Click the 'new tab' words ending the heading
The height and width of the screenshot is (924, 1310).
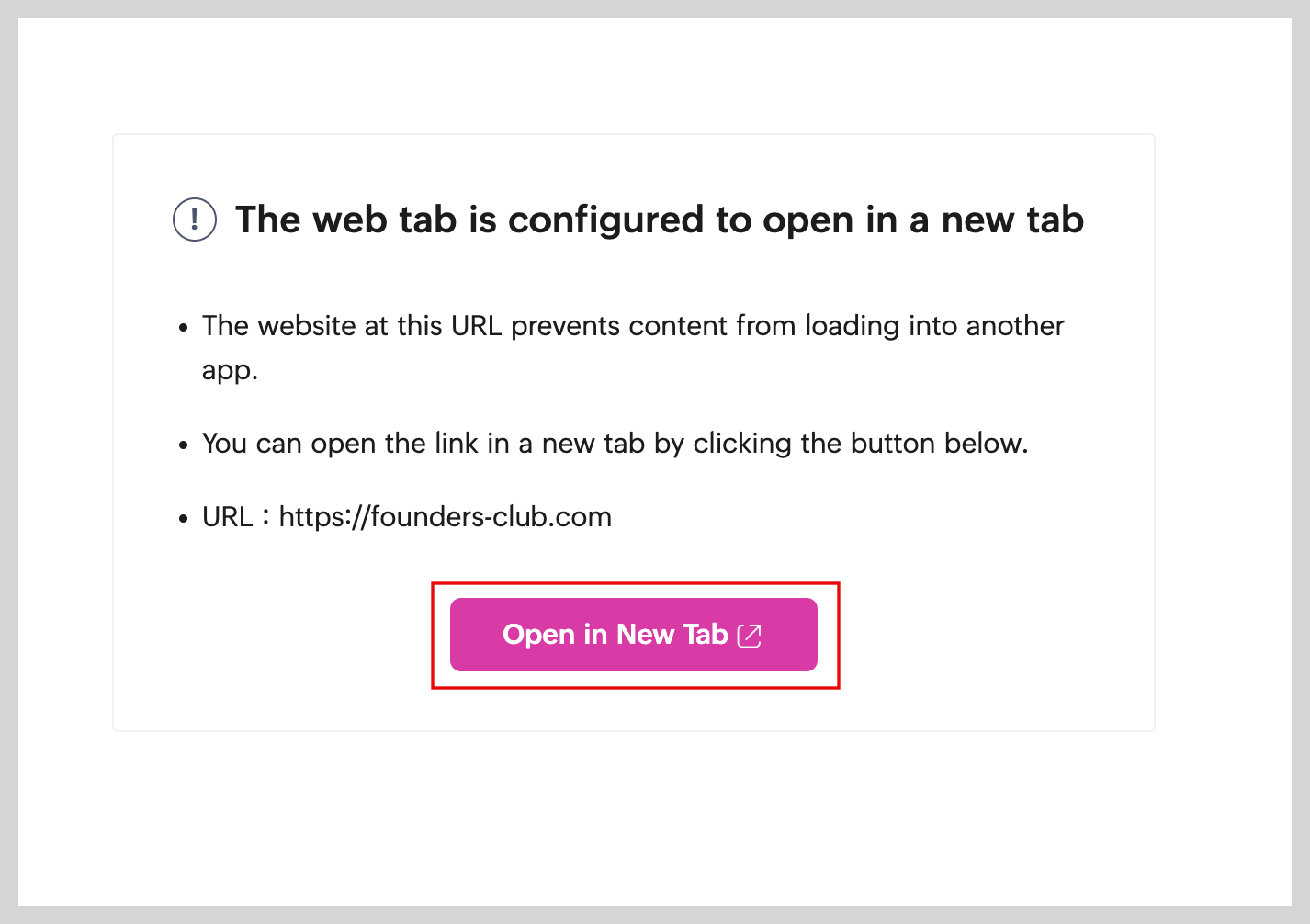point(1012,220)
